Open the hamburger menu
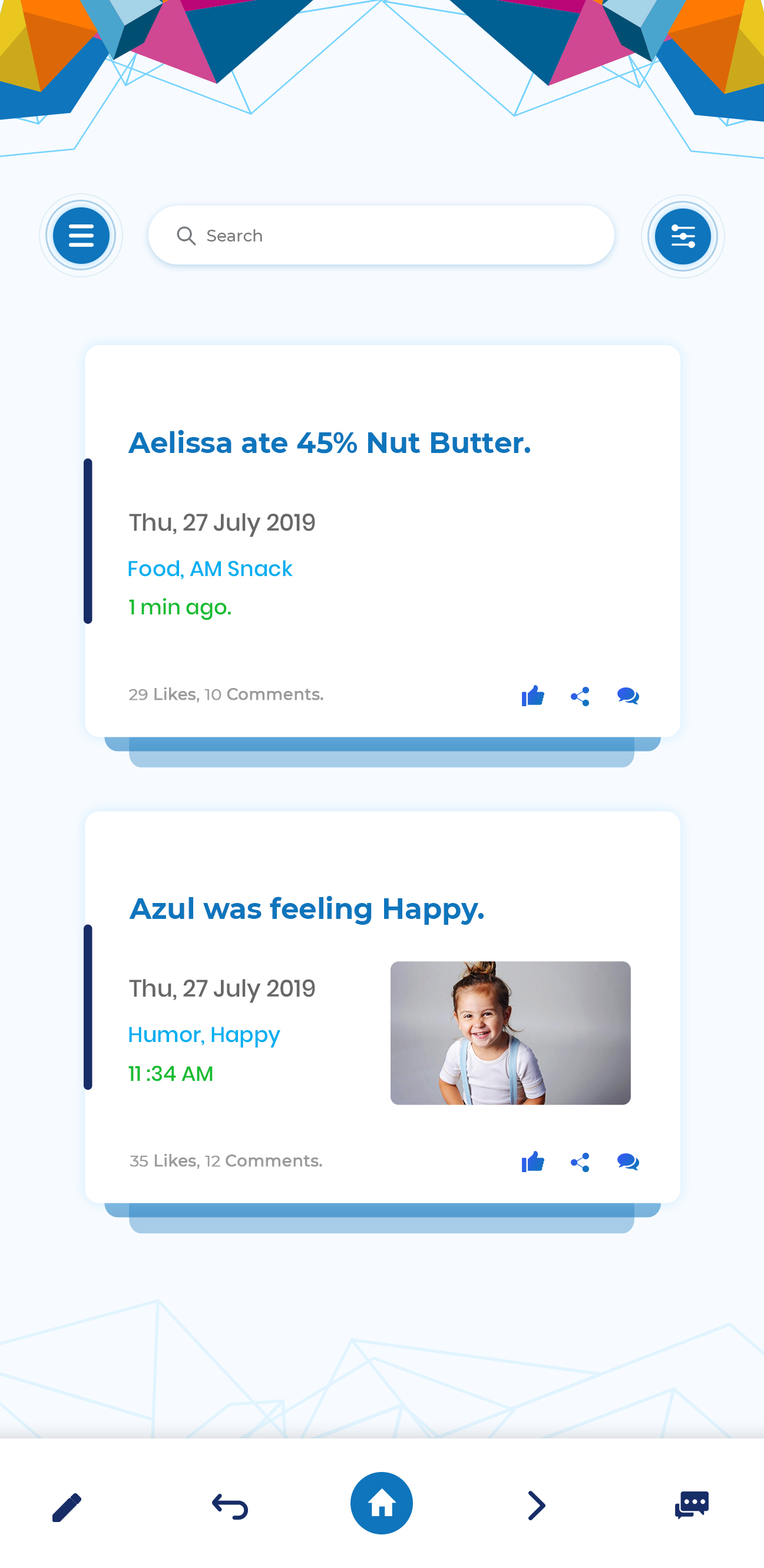764x1568 pixels. click(81, 236)
